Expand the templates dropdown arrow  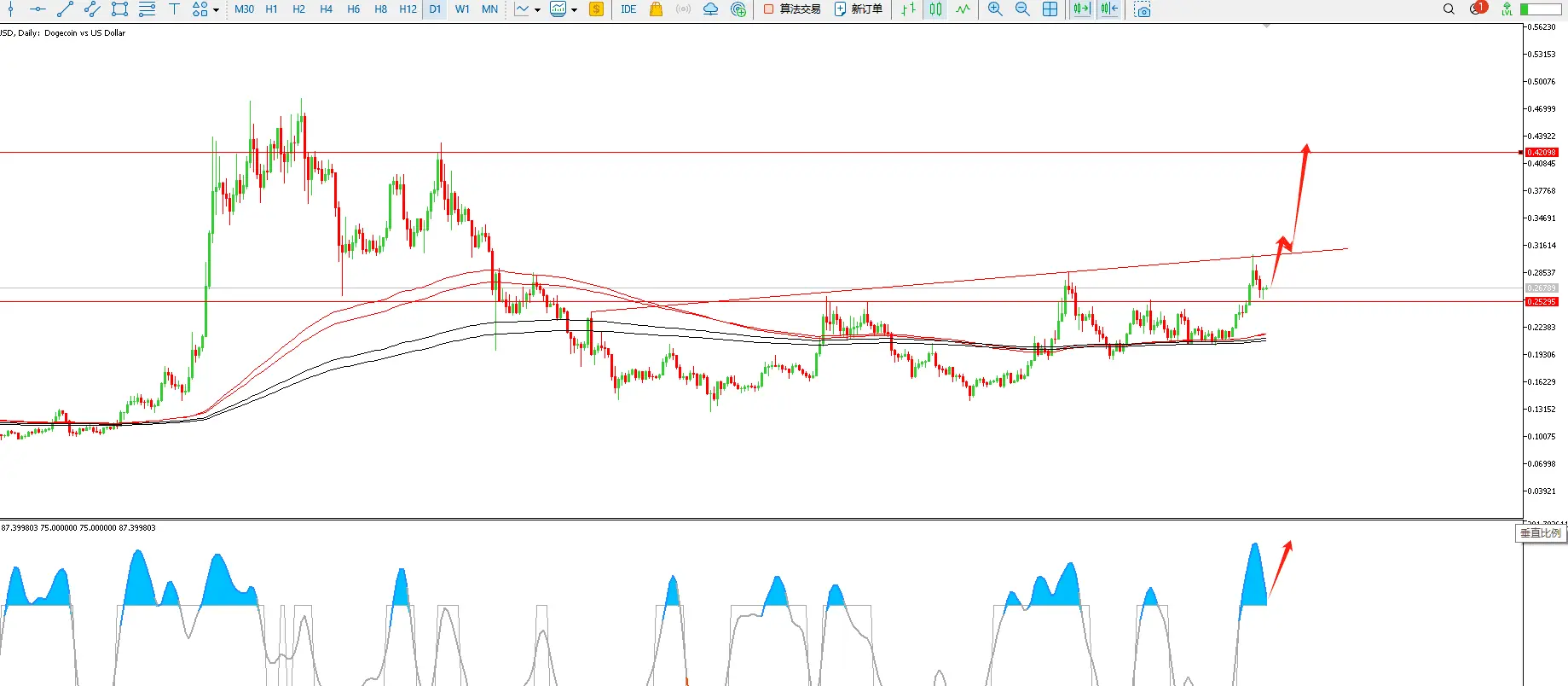point(574,10)
